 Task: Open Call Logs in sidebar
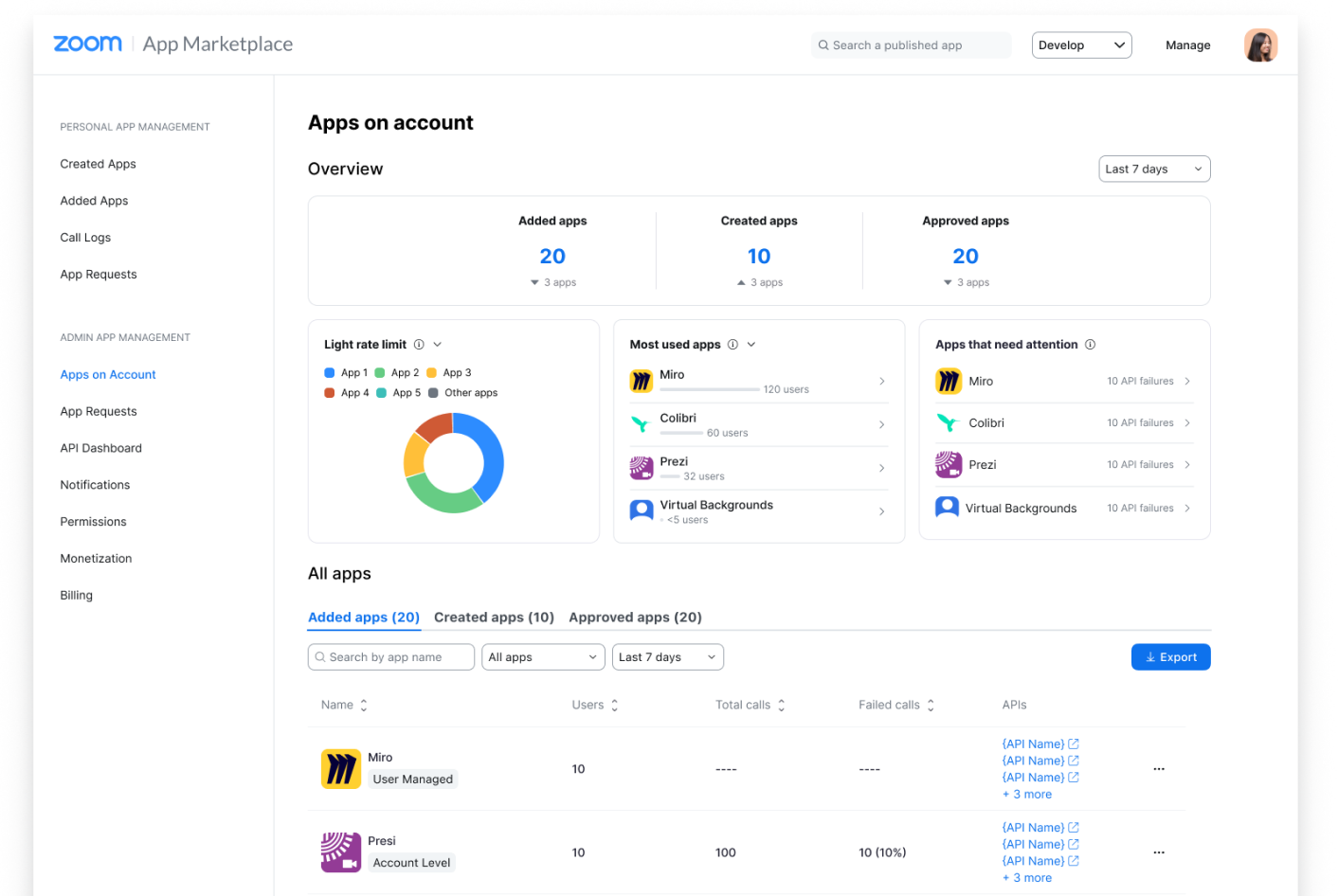click(x=85, y=238)
